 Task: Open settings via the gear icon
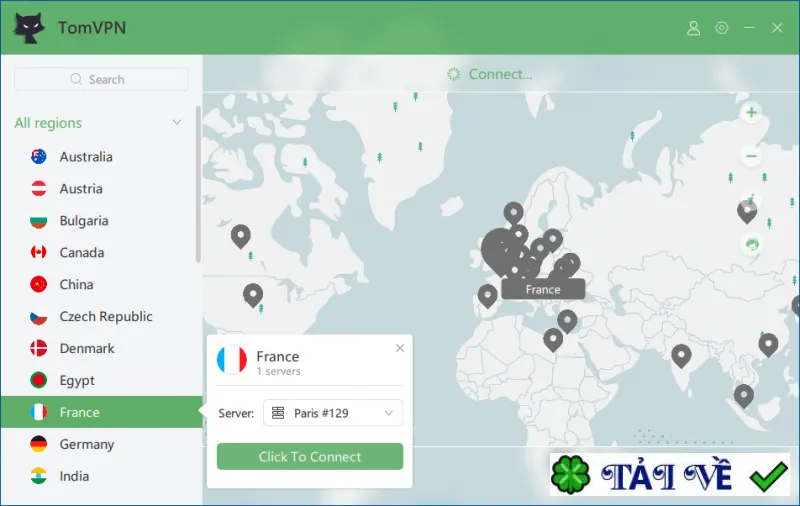[721, 28]
